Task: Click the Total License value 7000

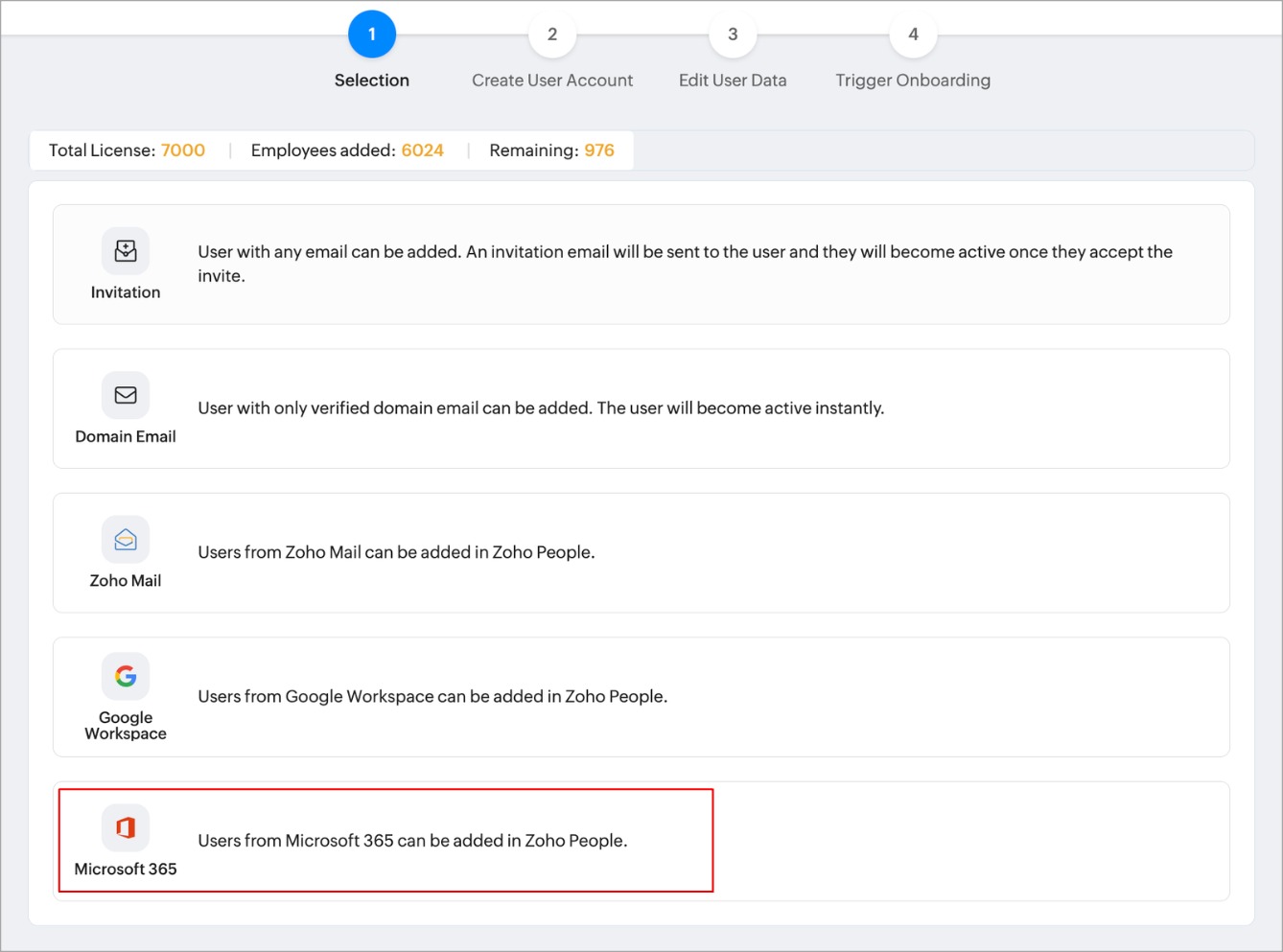Action: point(183,151)
